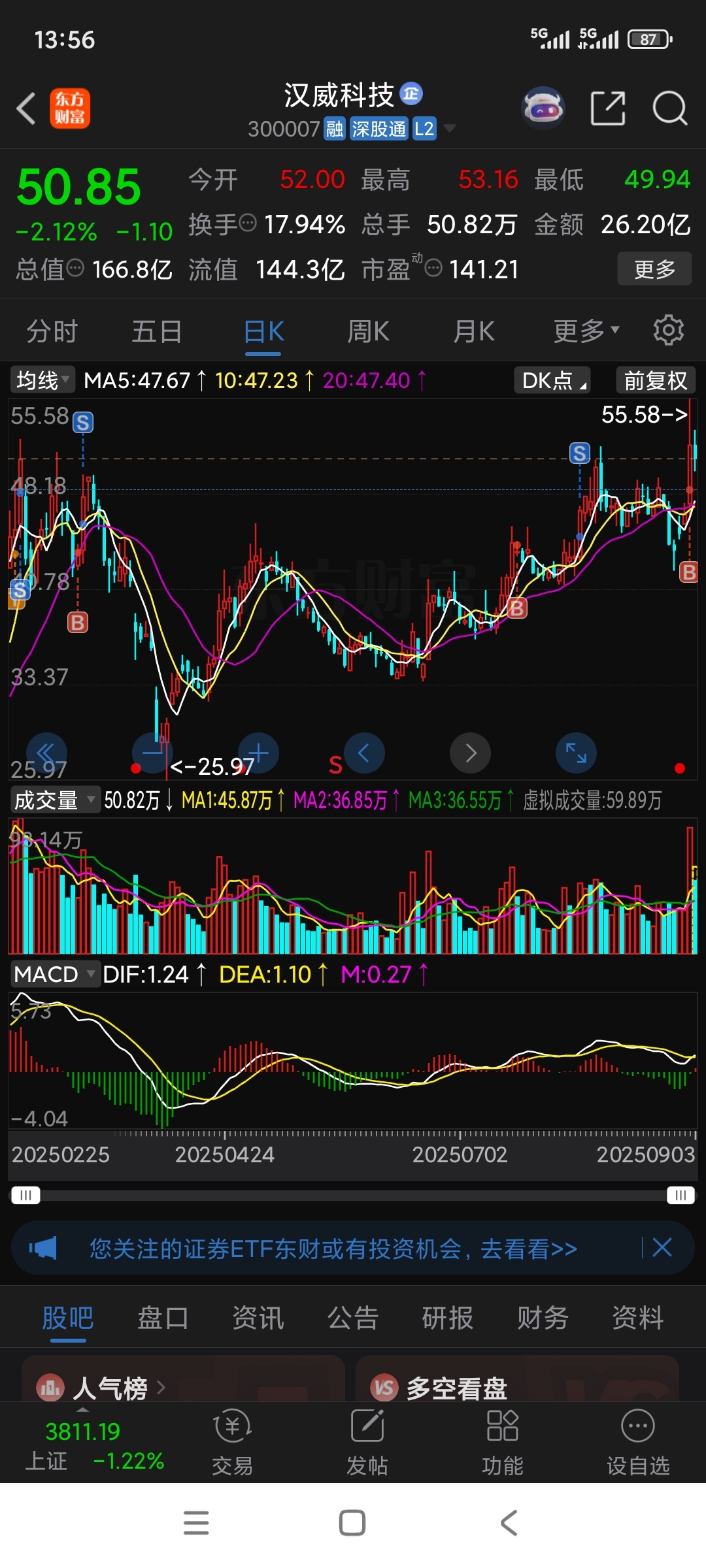Tap the right handle of date range slider

click(x=681, y=1195)
